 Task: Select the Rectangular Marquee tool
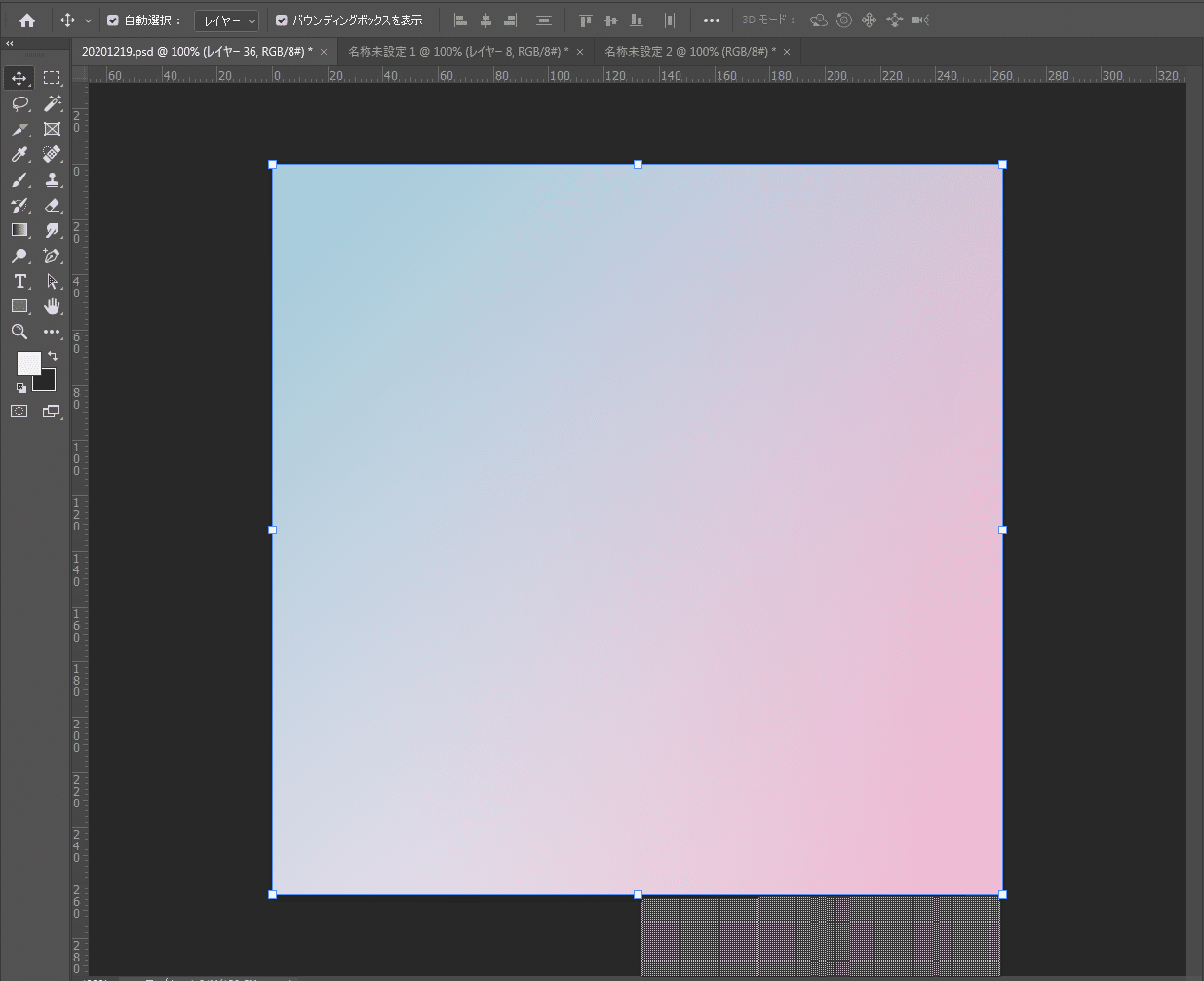point(52,78)
